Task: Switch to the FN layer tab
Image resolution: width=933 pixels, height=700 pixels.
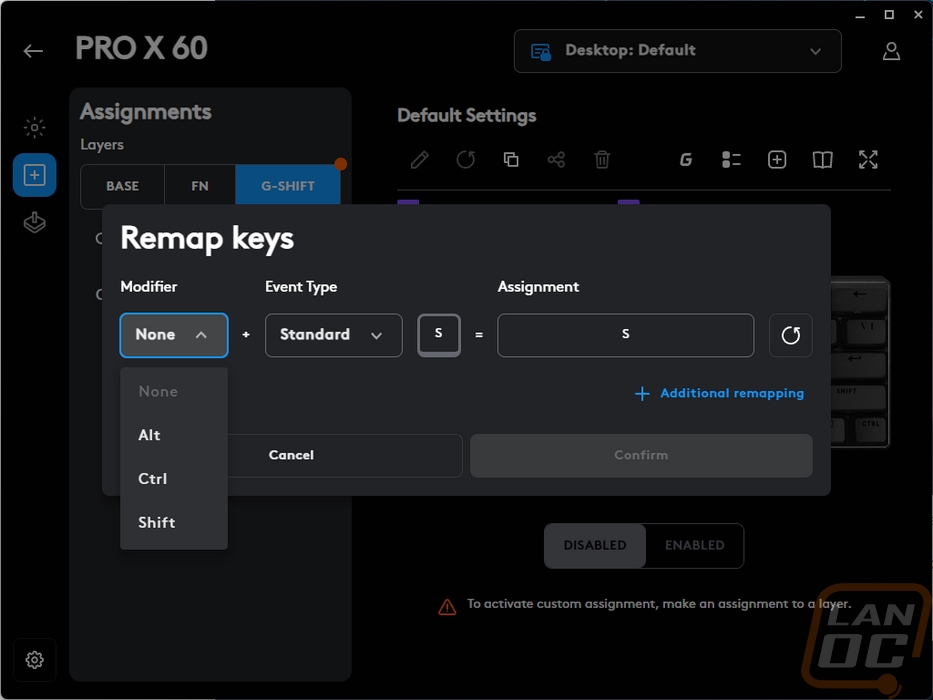Action: 200,186
